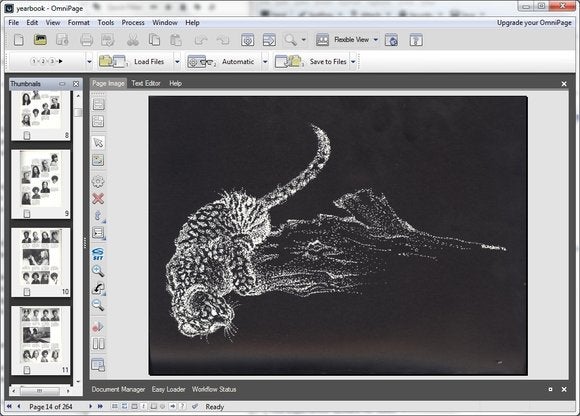Open the Process menu

(133, 23)
